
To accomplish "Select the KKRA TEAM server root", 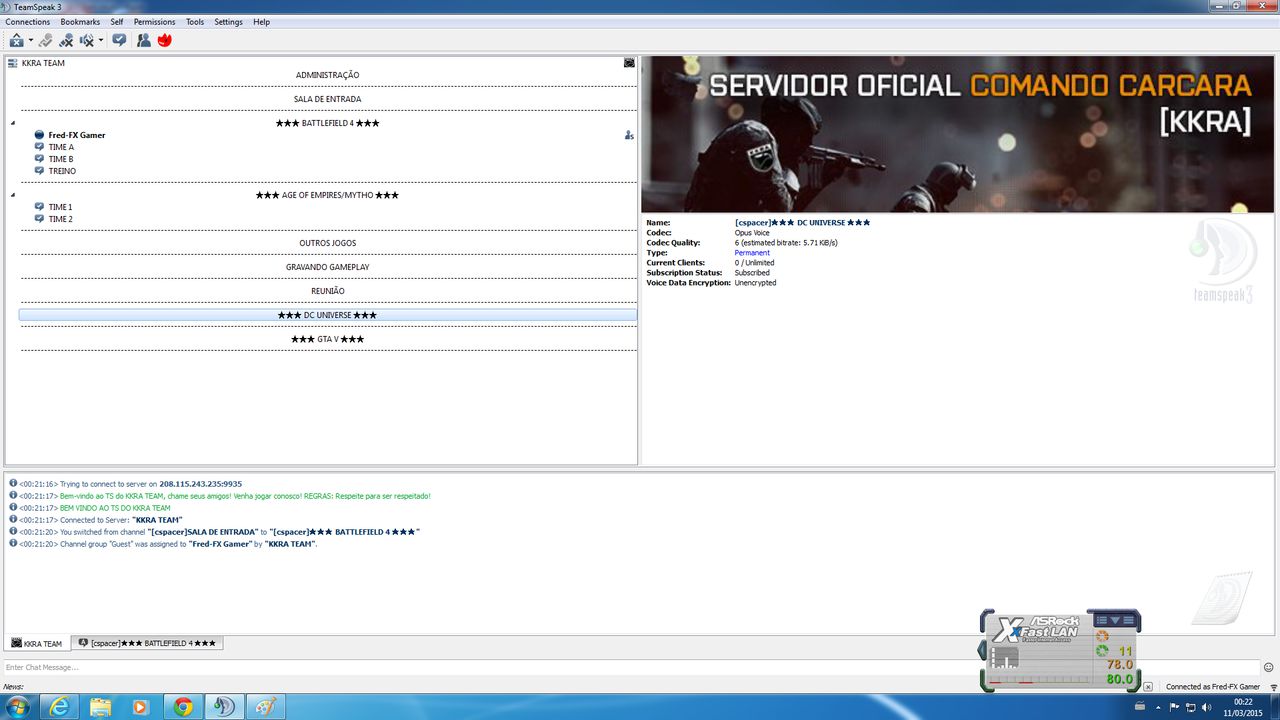I will click(43, 63).
